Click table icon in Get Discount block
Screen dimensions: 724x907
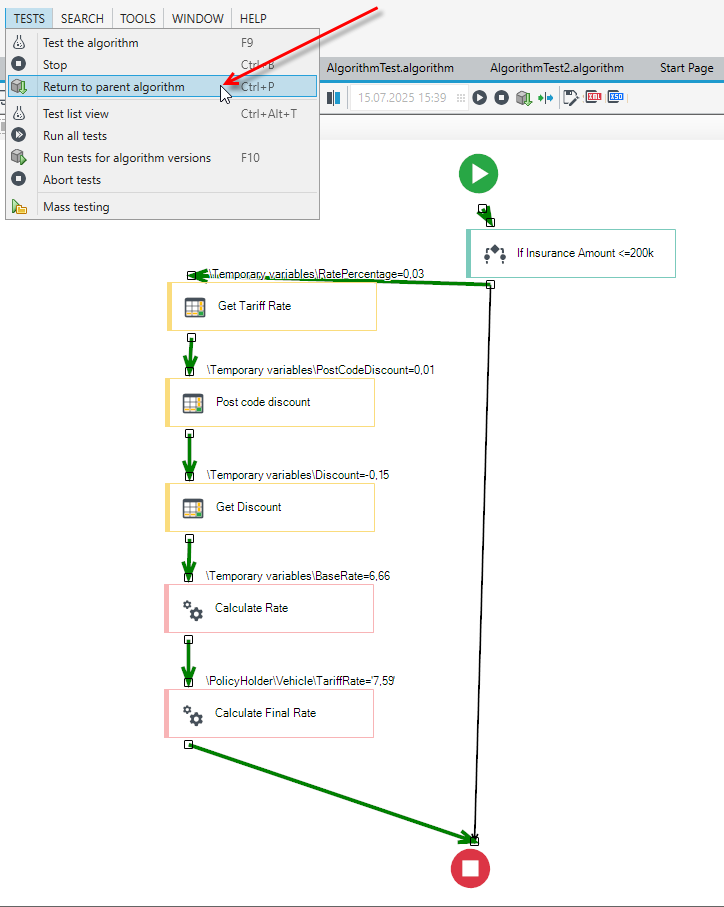(193, 508)
